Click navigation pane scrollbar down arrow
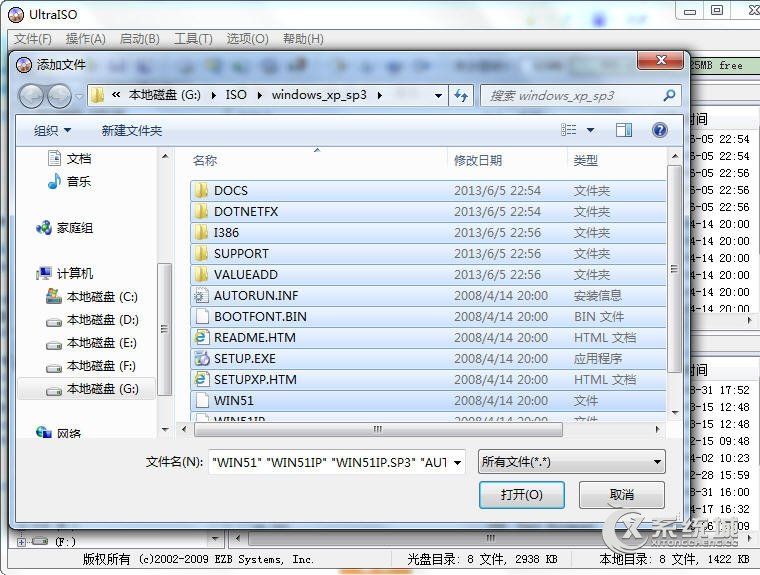 click(x=165, y=430)
